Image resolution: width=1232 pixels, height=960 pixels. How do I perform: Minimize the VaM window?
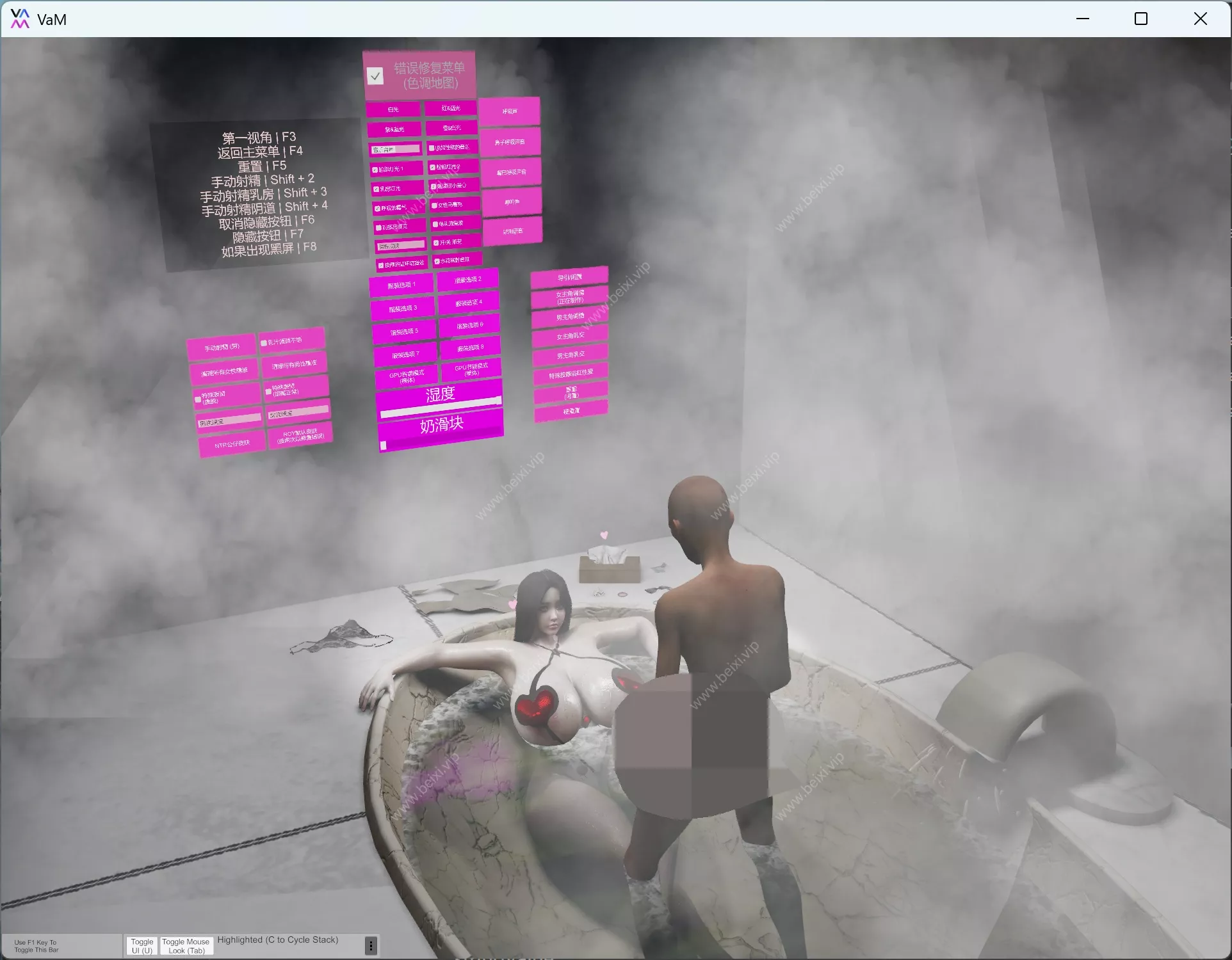[x=1082, y=19]
